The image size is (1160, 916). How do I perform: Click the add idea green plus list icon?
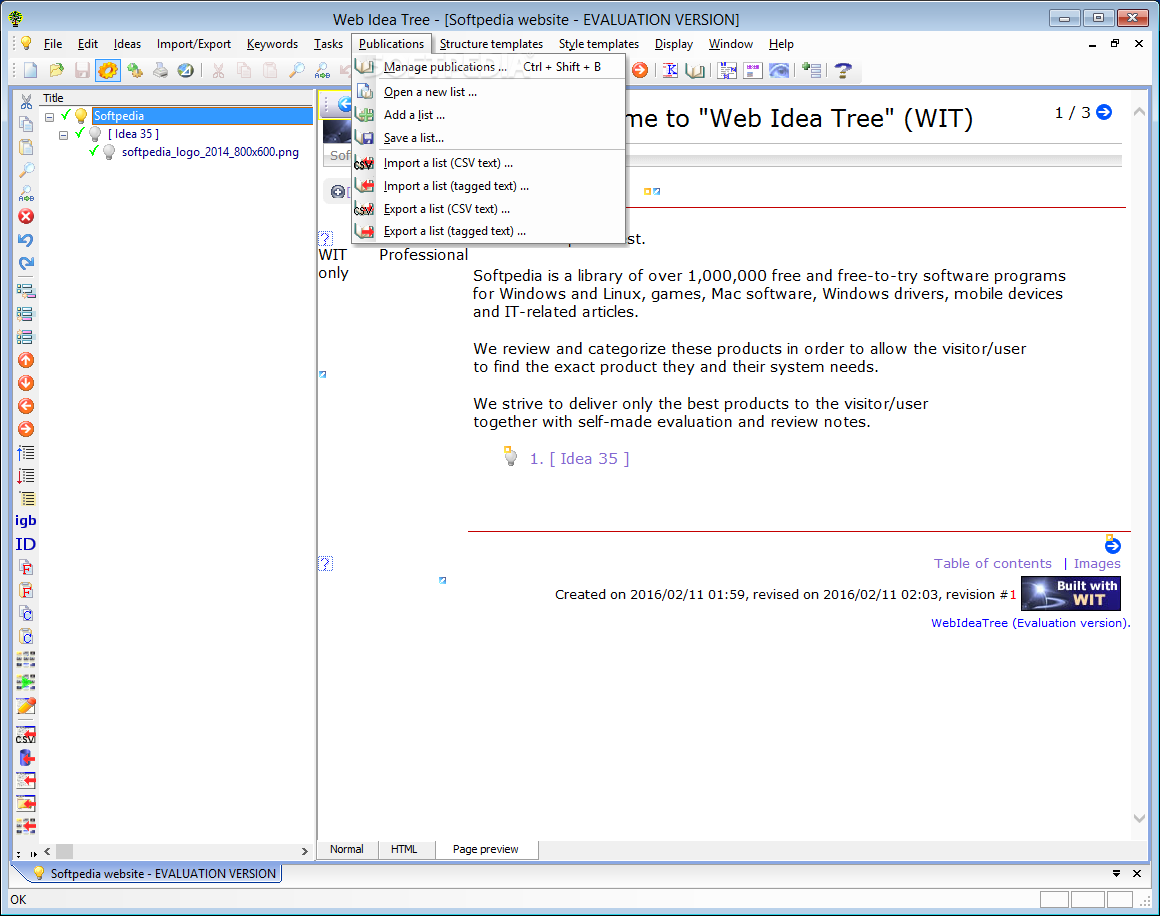click(x=812, y=70)
